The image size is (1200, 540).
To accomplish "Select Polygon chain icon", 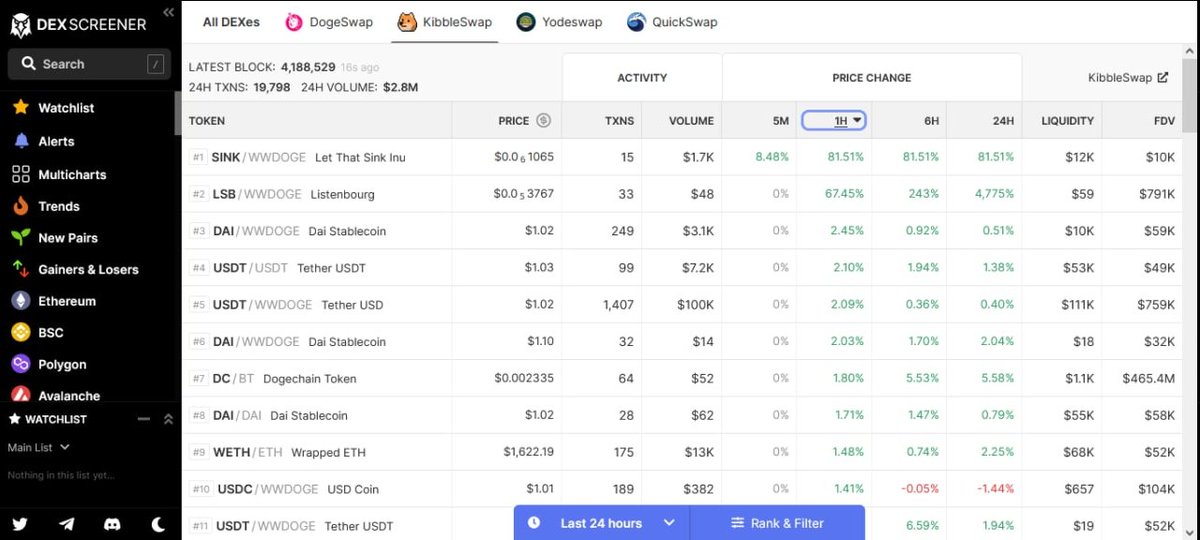I will pos(20,364).
